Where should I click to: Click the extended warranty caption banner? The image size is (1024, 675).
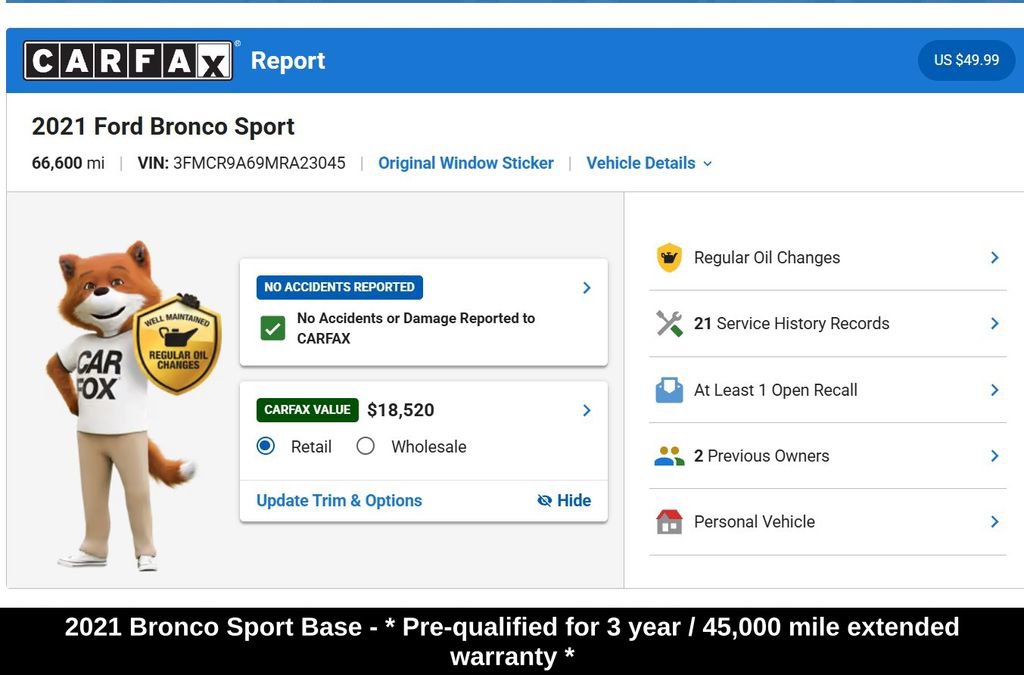tap(512, 641)
